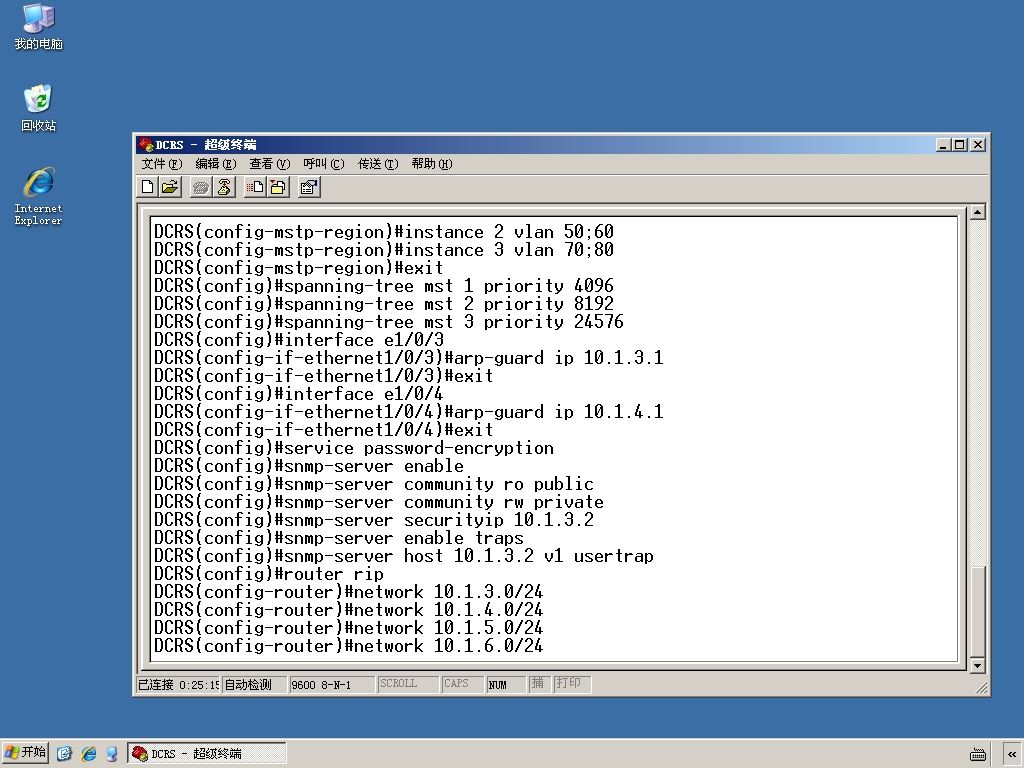1024x768 pixels.
Task: Open the 呼叫(C) menu
Action: tap(323, 164)
